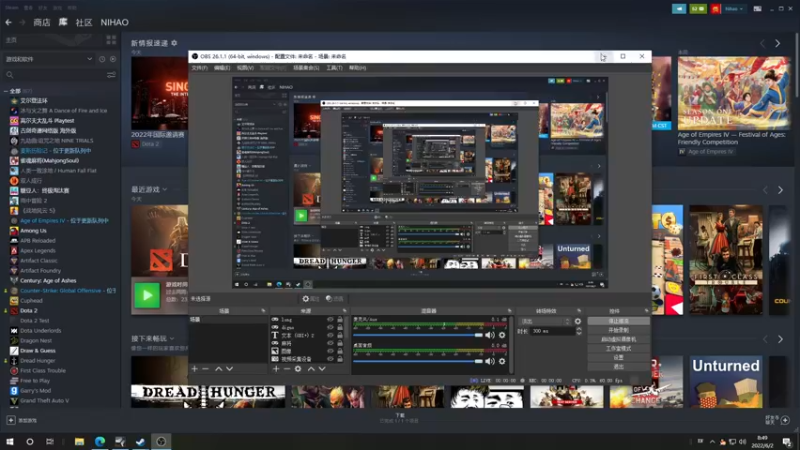
Task: Open microphone/Aux mixer settings gear
Action: click(502, 335)
